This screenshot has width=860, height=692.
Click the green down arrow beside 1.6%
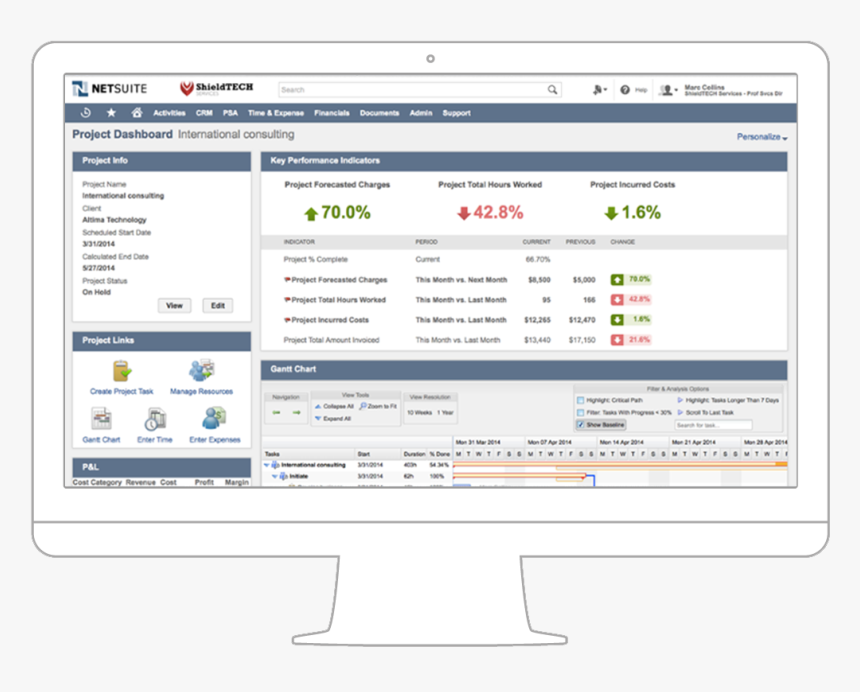(x=611, y=213)
